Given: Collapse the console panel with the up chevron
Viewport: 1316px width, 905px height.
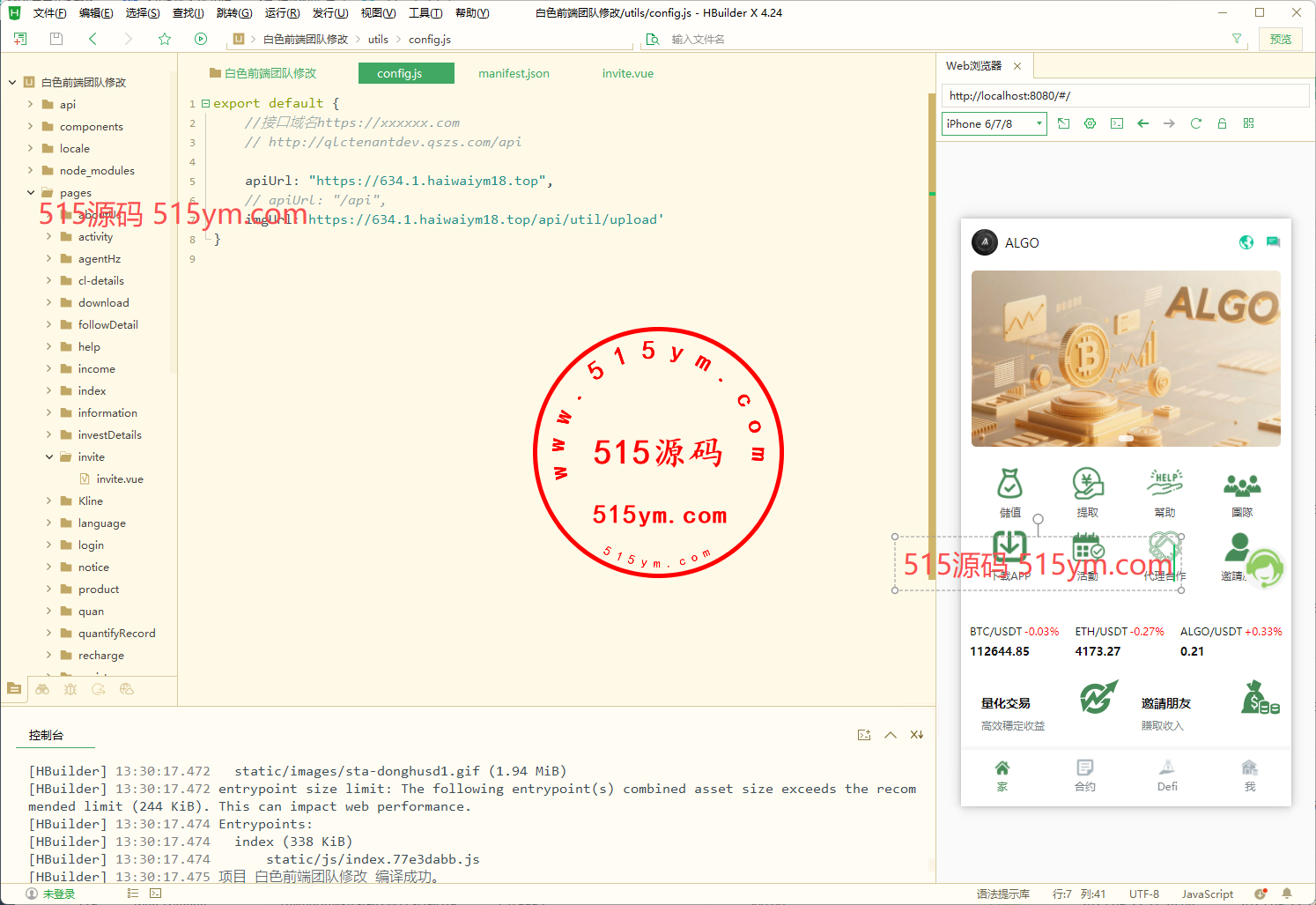Looking at the screenshot, I should pos(891,735).
